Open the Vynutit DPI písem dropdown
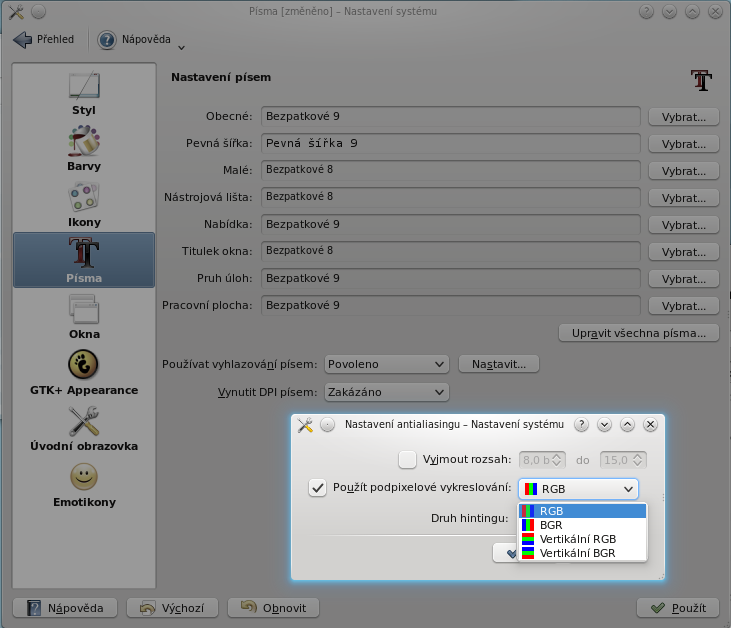This screenshot has width=731, height=628. 386,392
